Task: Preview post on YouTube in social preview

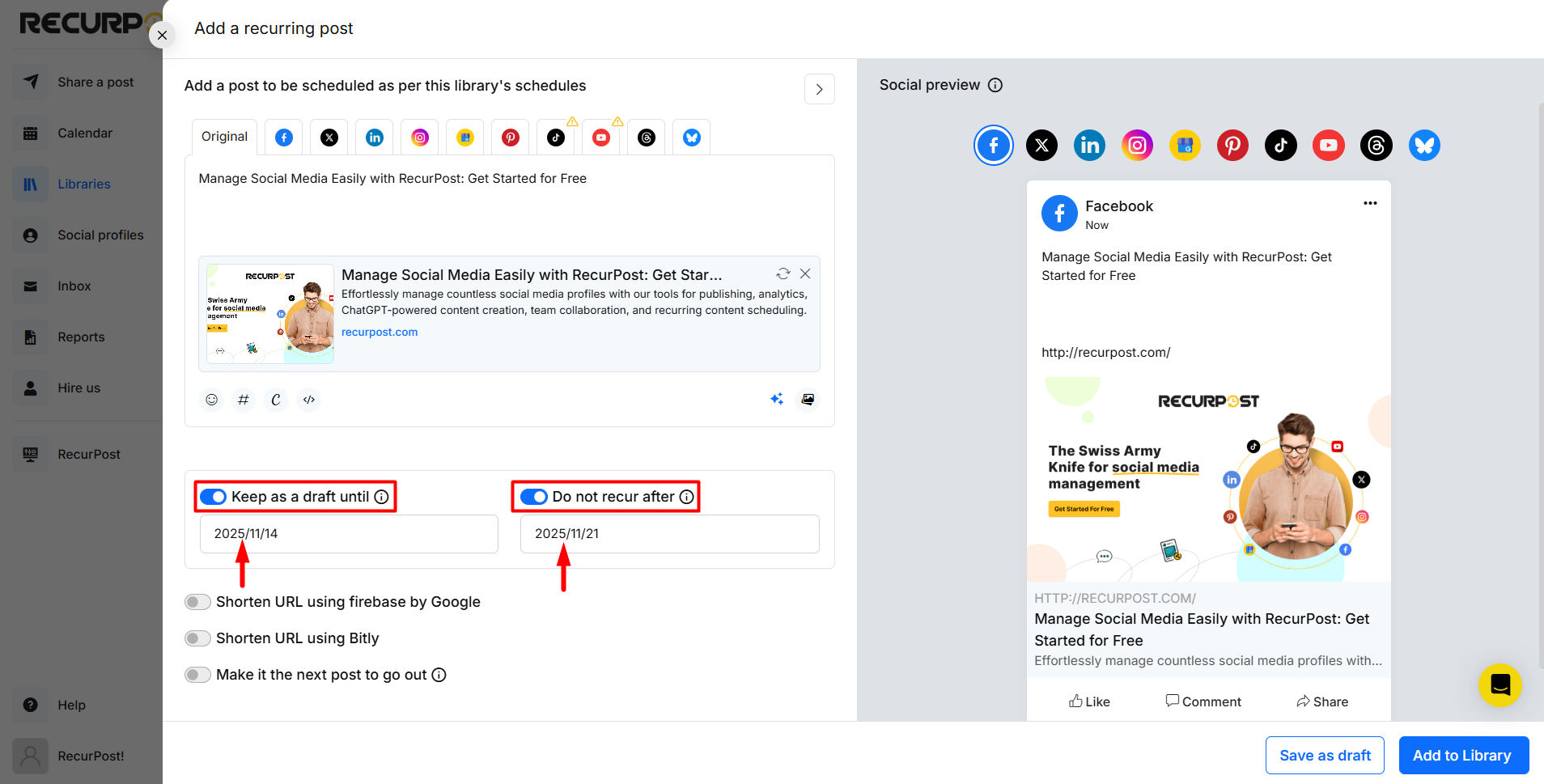Action: [x=1329, y=146]
